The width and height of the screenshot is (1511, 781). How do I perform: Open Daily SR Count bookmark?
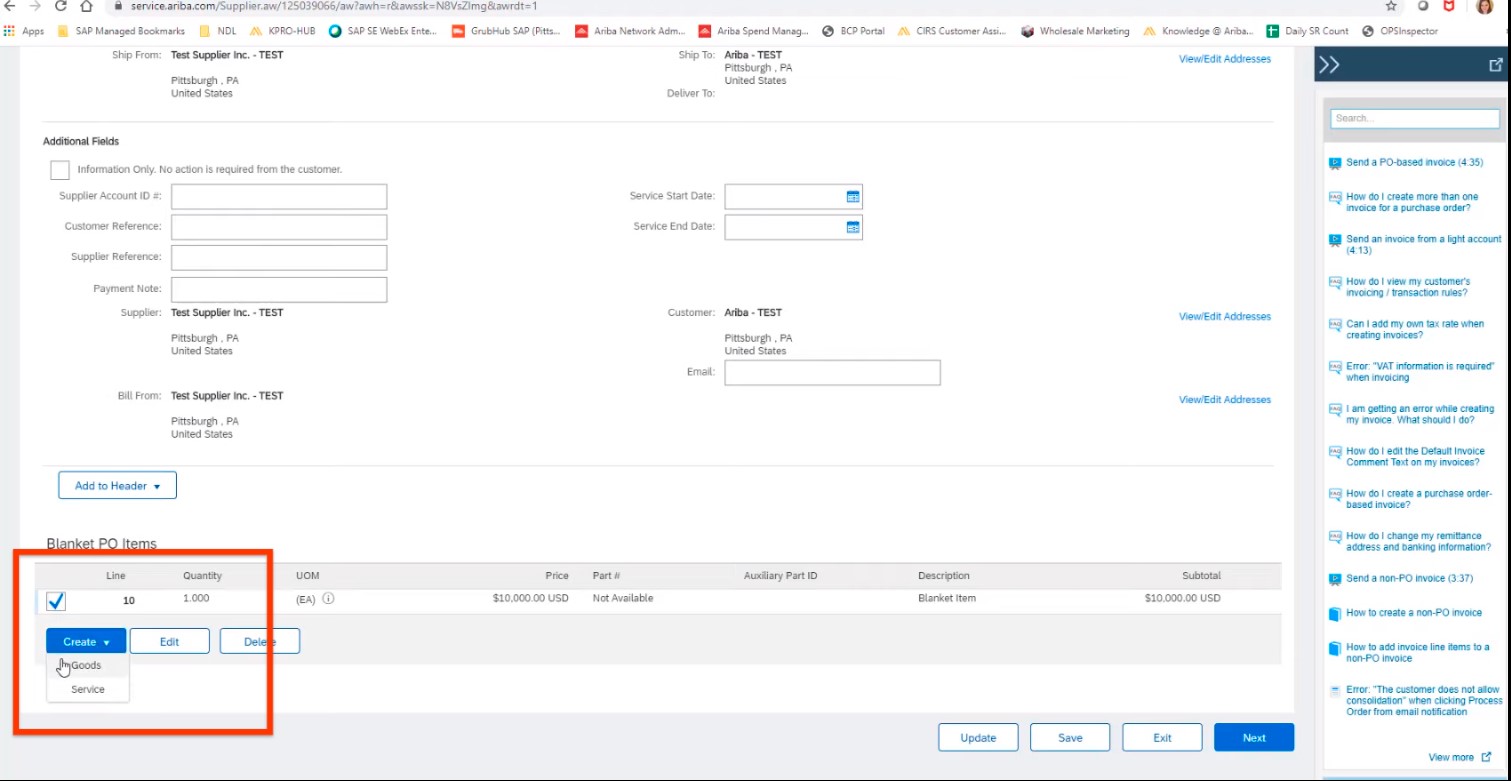(x=1307, y=31)
